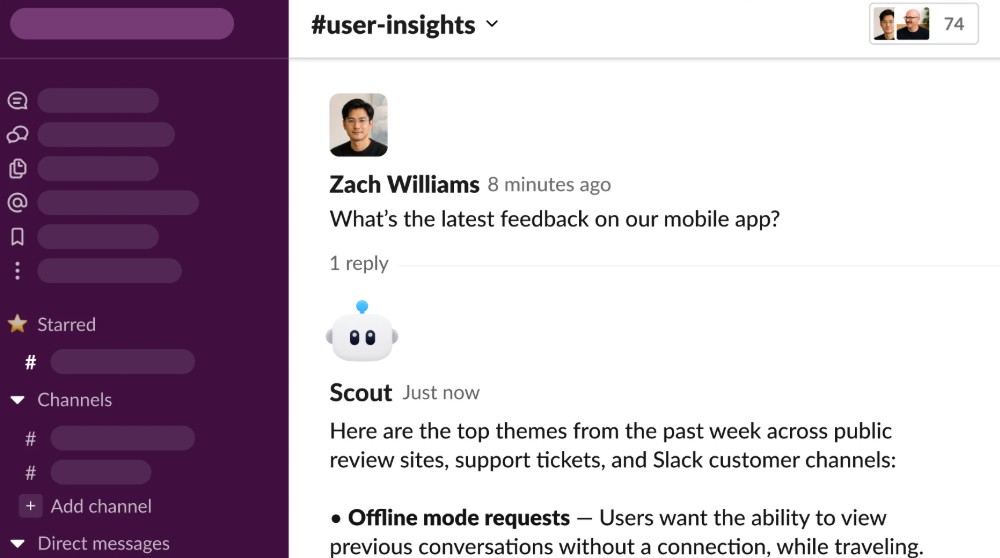Image resolution: width=1000 pixels, height=558 pixels.
Task: Open Mentions via the @ icon
Action: coord(17,203)
